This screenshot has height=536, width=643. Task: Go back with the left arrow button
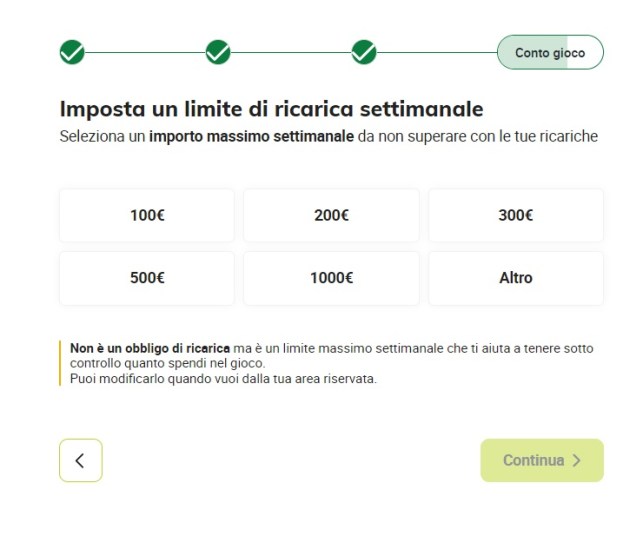click(x=81, y=460)
